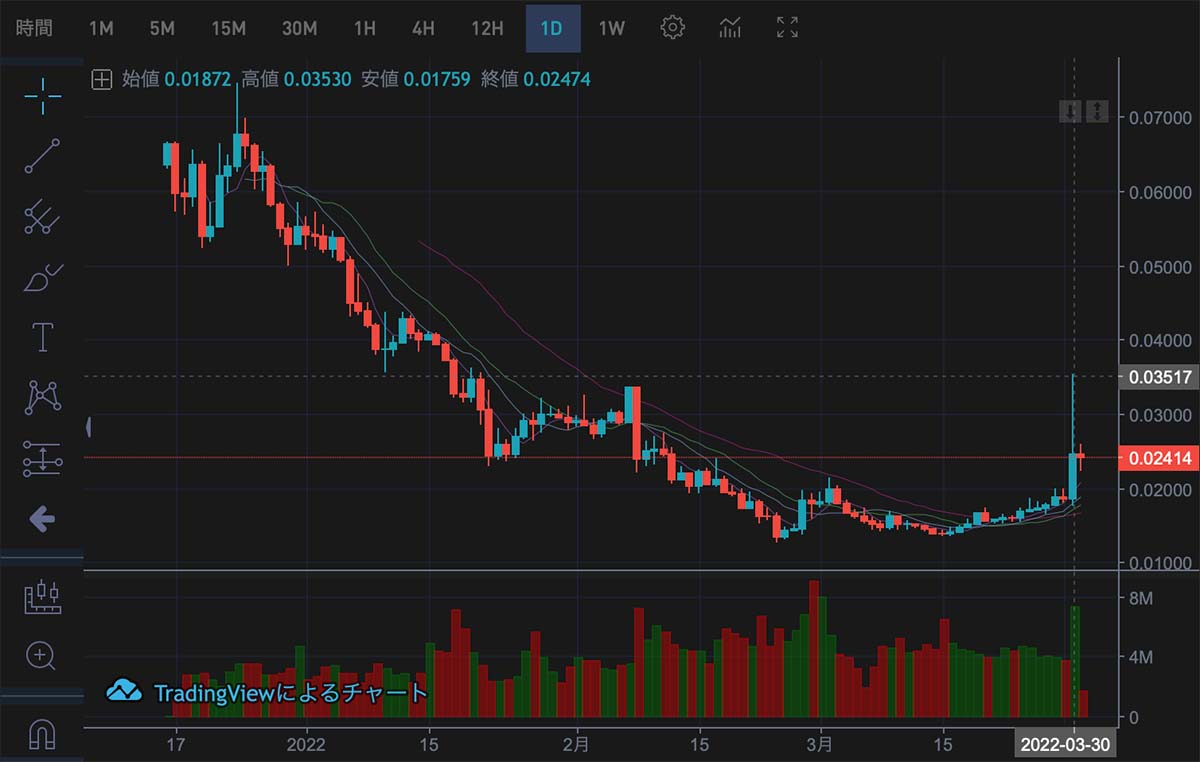Click the 終値 0.02474 legend value
Viewport: 1200px width, 762px height.
(x=535, y=79)
